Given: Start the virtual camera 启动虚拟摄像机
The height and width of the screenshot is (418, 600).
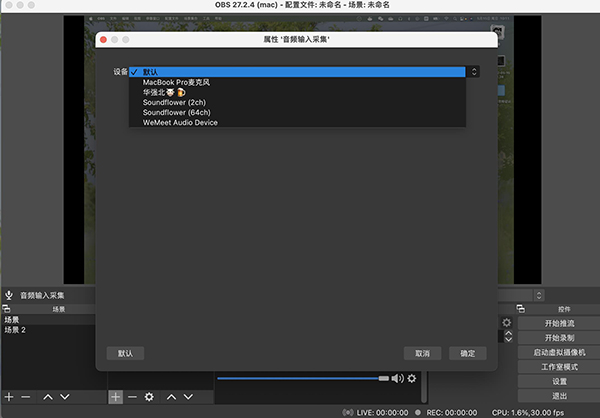Looking at the screenshot, I should coord(559,353).
